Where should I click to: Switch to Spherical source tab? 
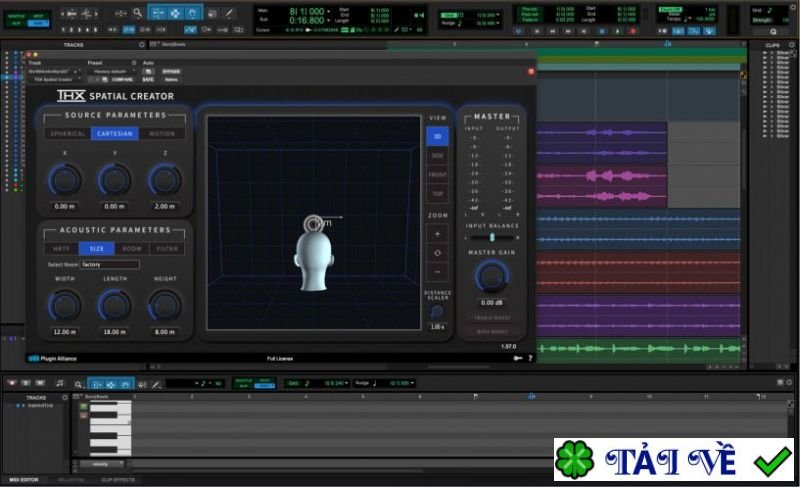[67, 133]
